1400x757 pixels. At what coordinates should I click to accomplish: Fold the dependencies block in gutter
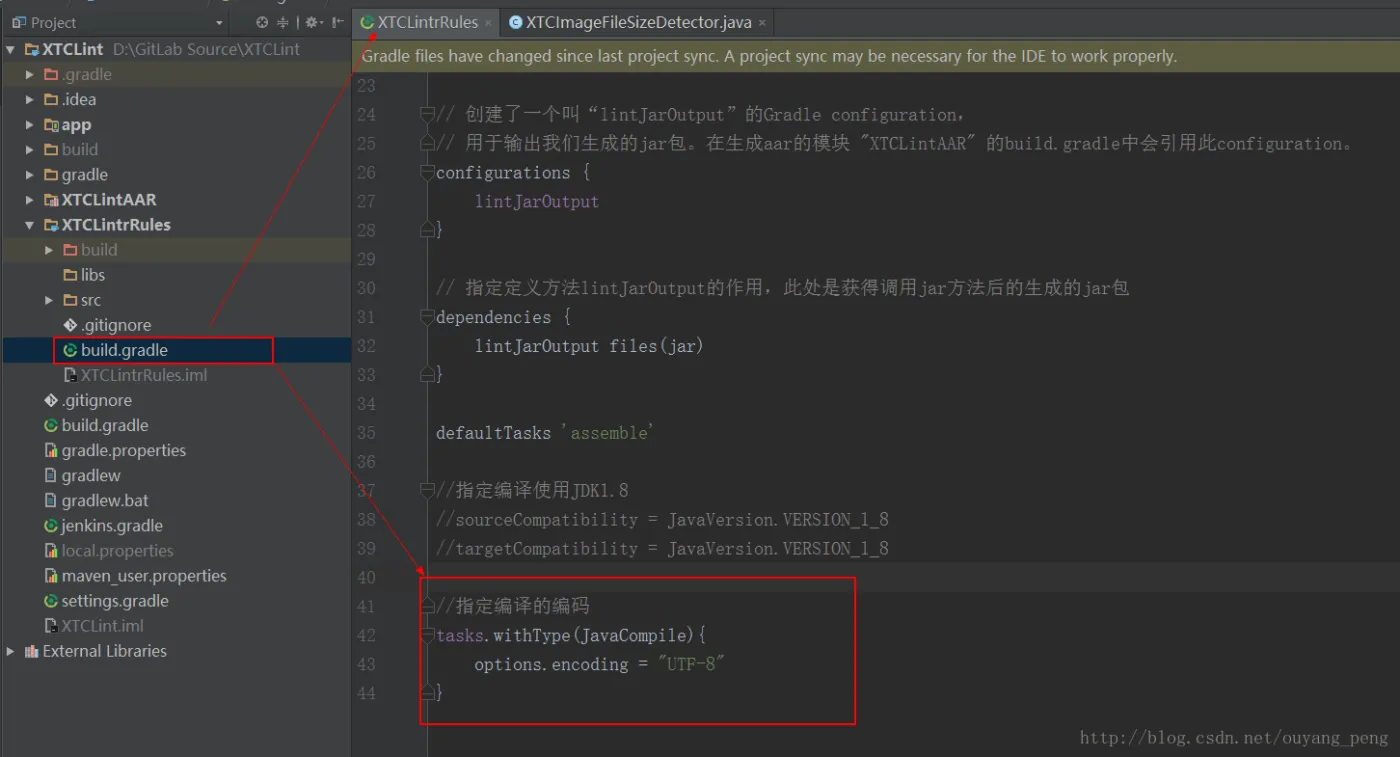[x=428, y=317]
